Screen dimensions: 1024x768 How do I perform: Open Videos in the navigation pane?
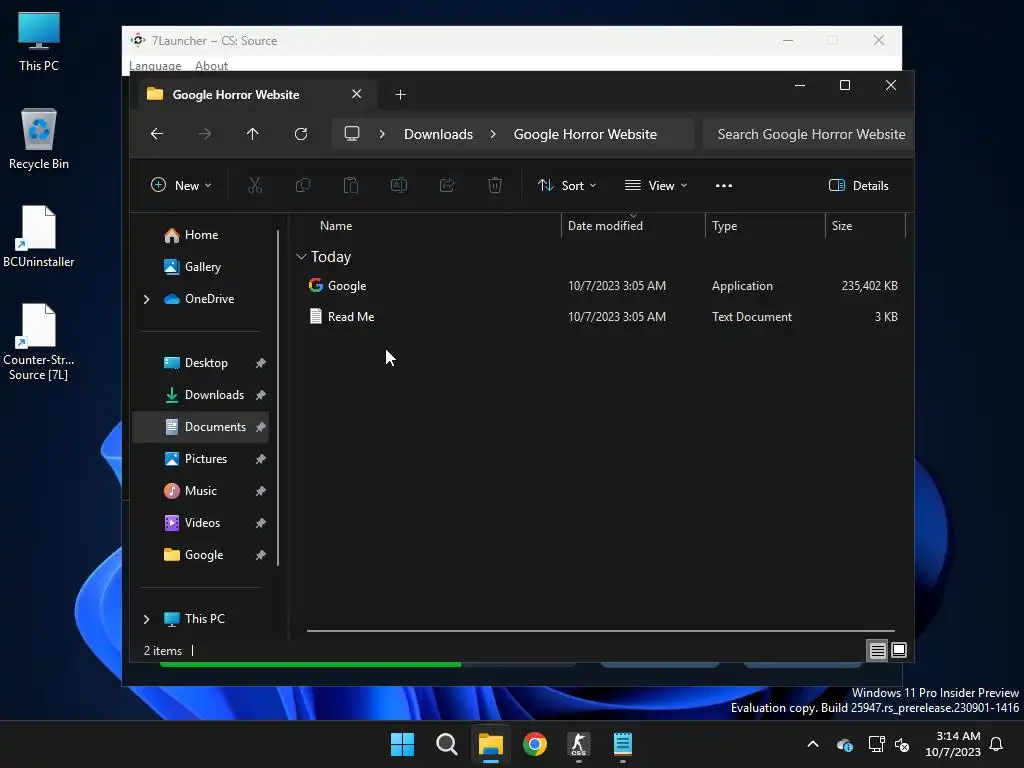[x=204, y=523]
